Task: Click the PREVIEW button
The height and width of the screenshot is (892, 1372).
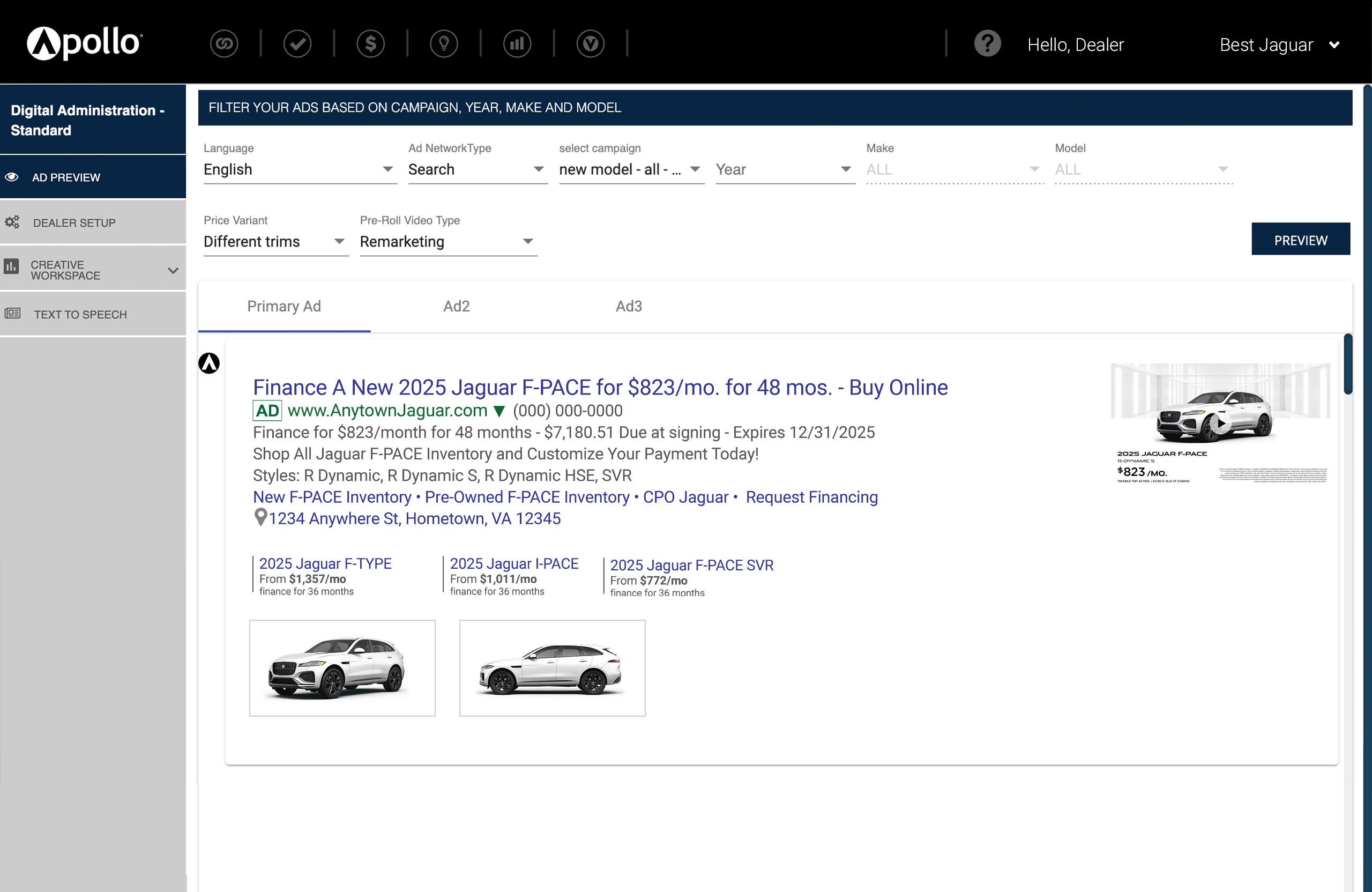Action: coord(1301,240)
